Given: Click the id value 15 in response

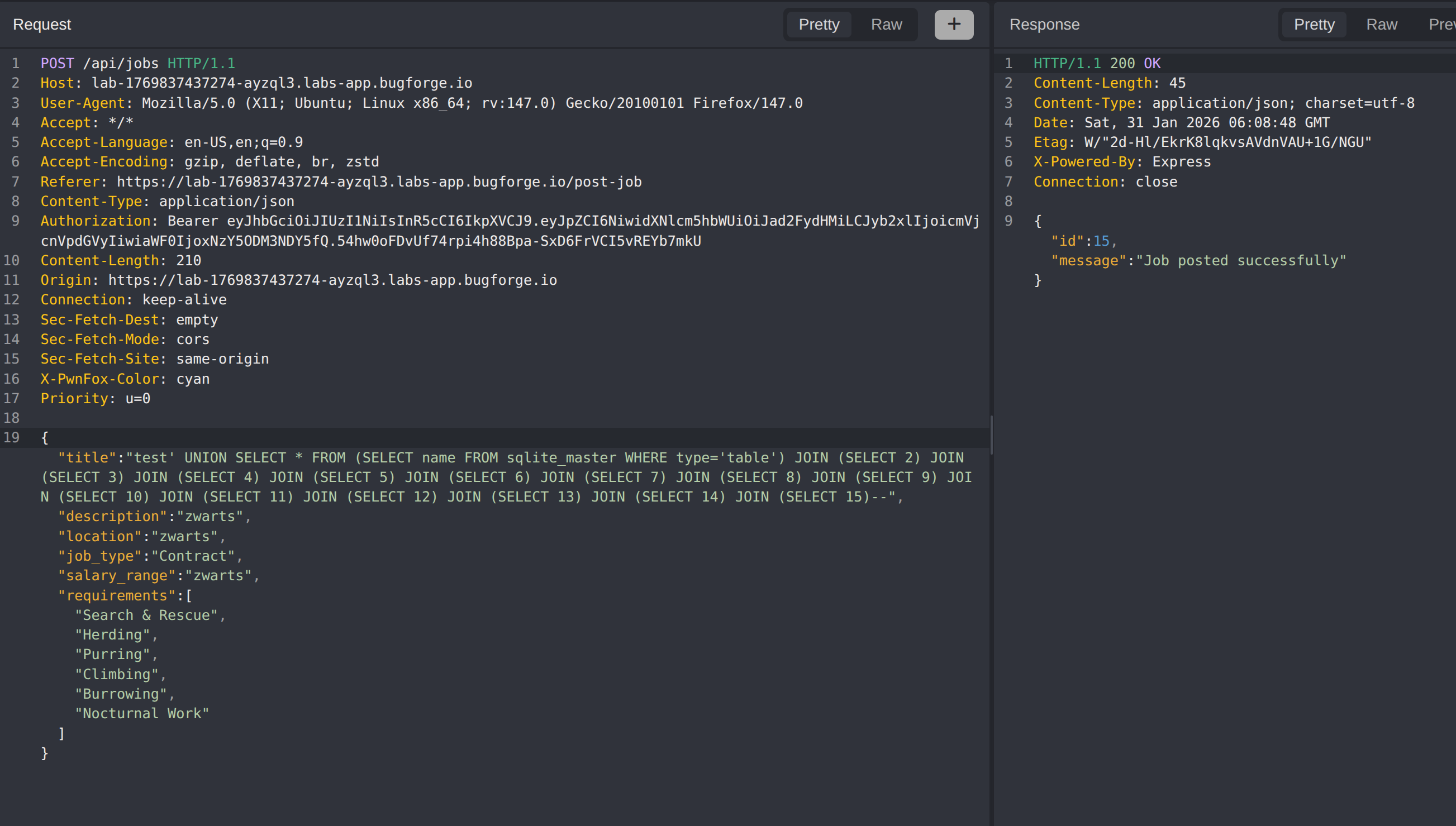Looking at the screenshot, I should [x=1101, y=241].
